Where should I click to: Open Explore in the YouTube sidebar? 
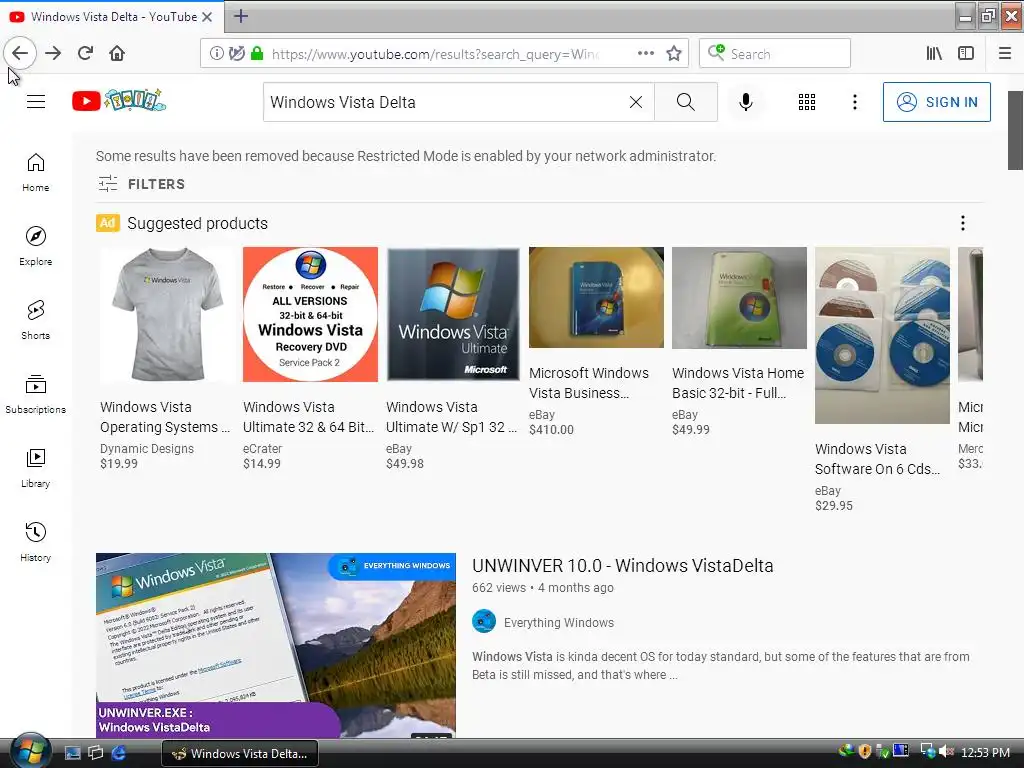point(36,246)
